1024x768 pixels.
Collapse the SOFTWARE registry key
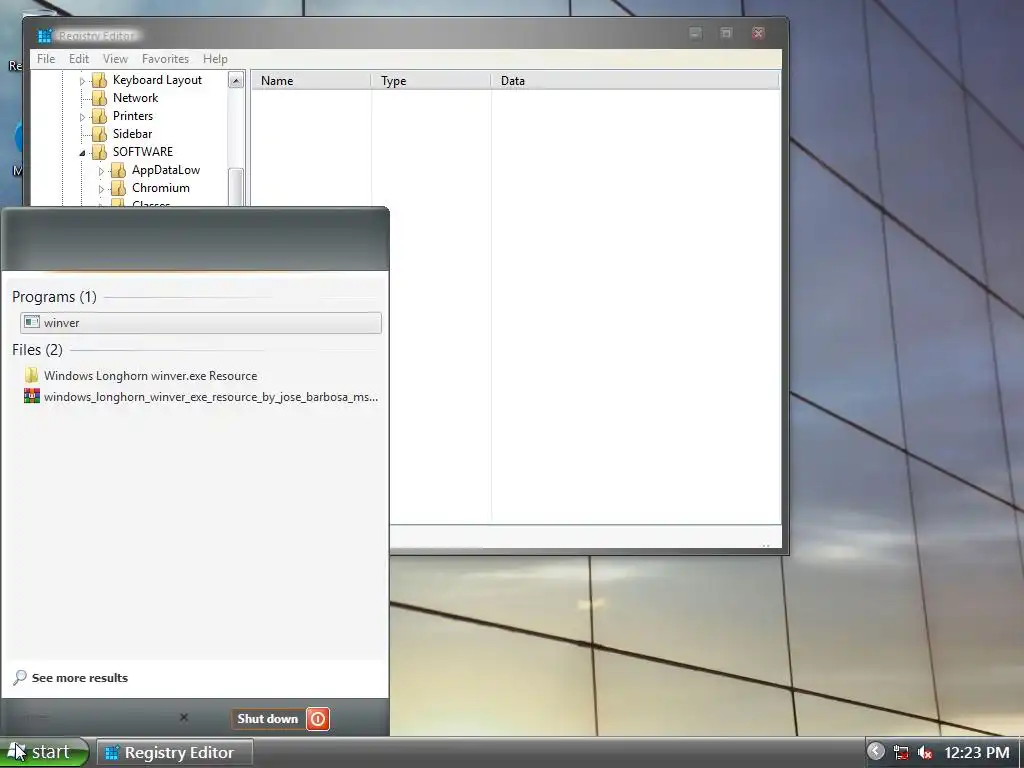(x=82, y=153)
